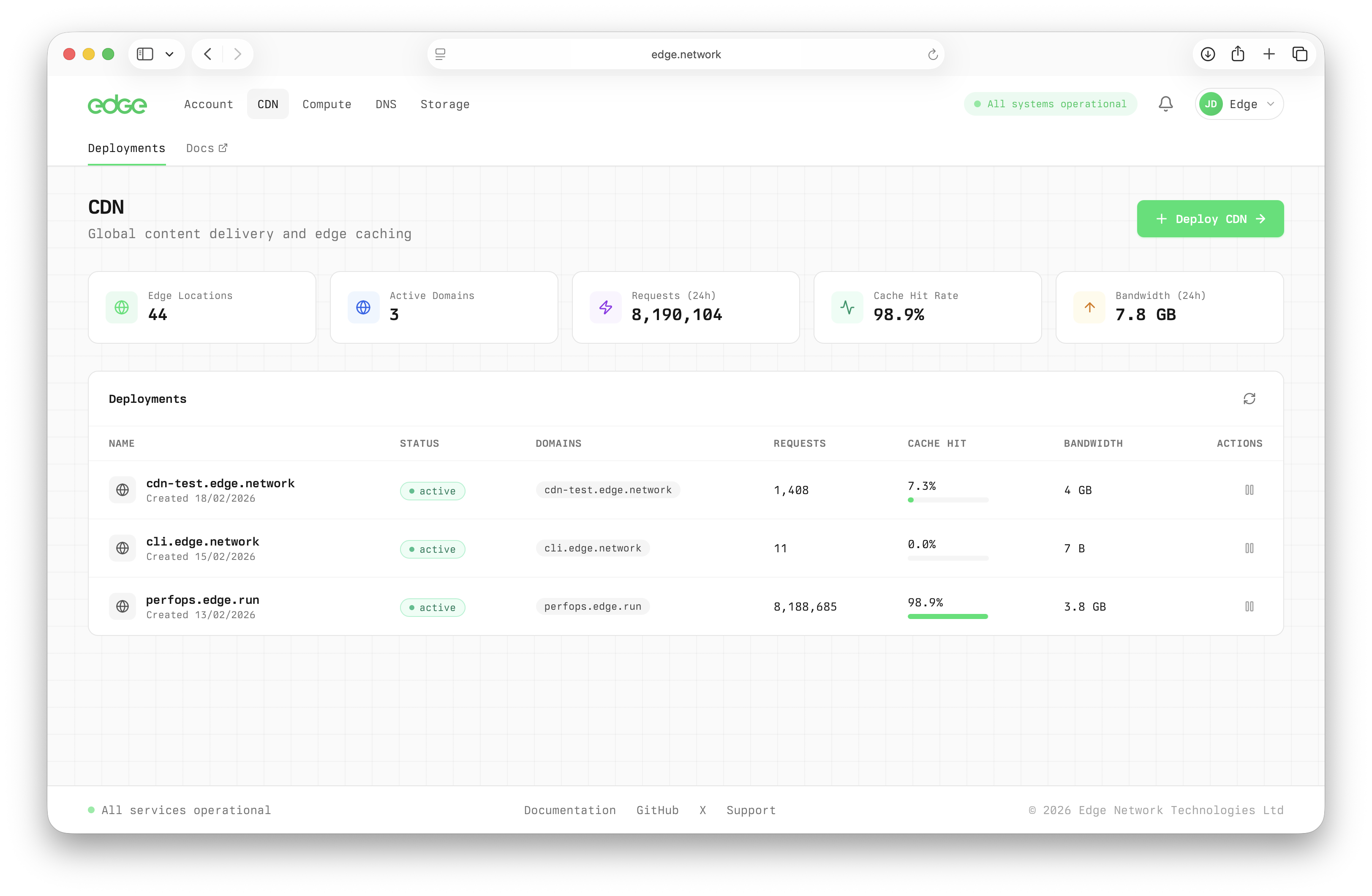
Task: Refresh the Deployments list
Action: 1250,398
